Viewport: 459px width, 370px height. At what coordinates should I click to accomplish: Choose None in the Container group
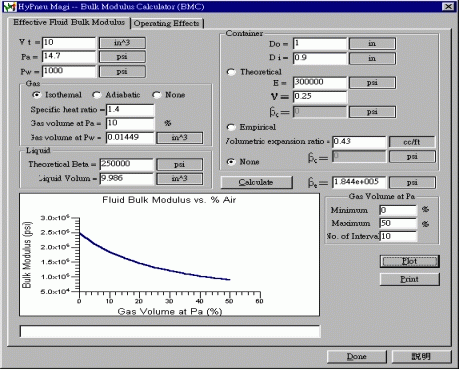point(231,162)
